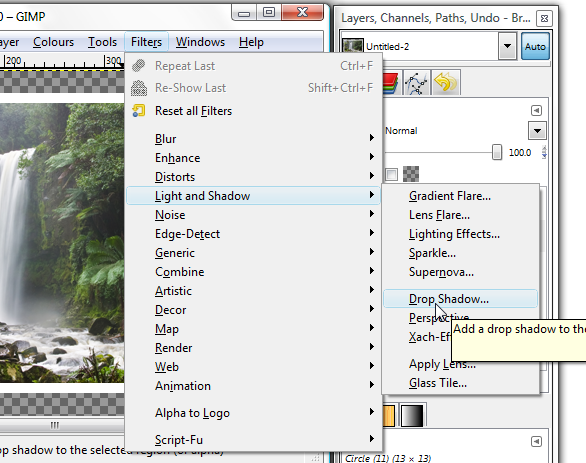Click the orange pattern swatch
This screenshot has height=463, width=586.
(389, 415)
